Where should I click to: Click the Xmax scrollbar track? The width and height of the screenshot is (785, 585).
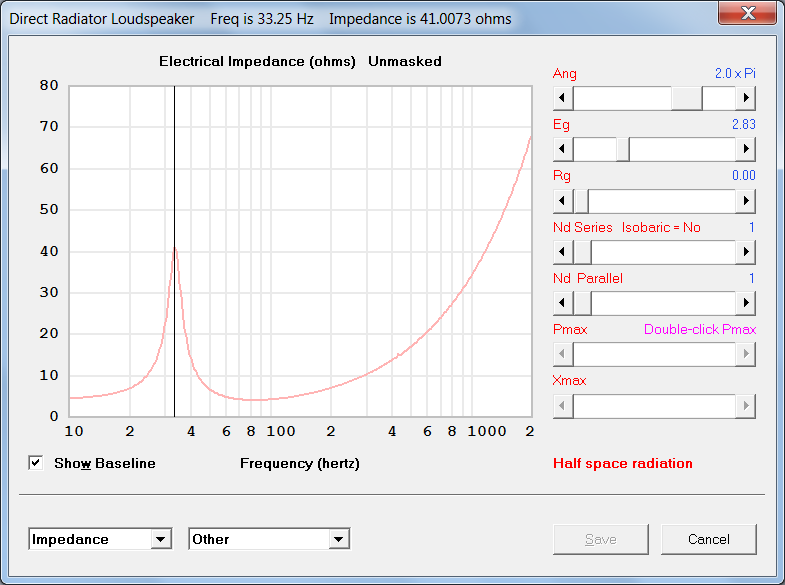pos(654,406)
